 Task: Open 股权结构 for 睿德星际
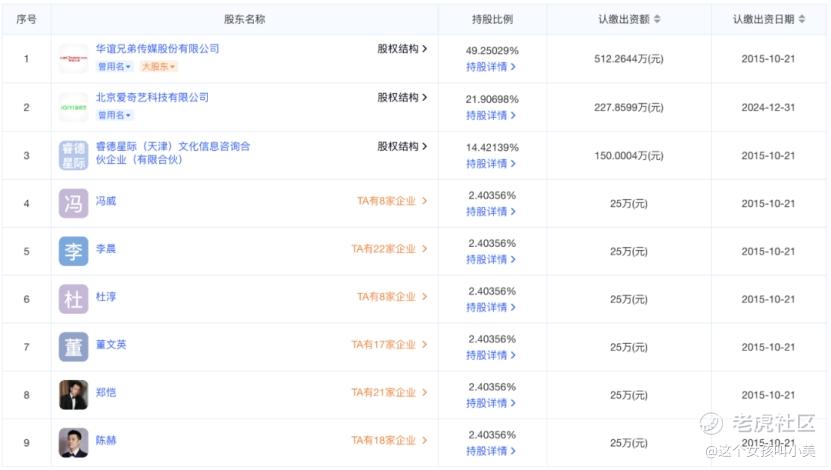pos(402,146)
